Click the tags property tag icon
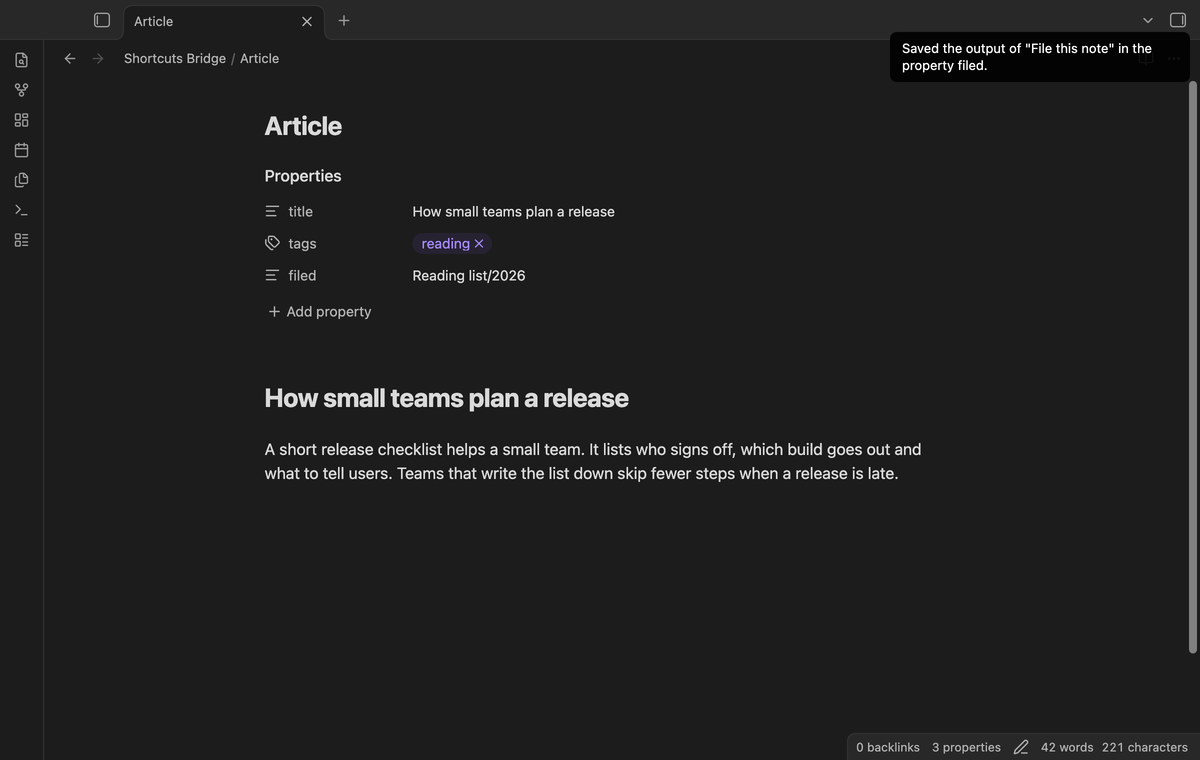The height and width of the screenshot is (760, 1200). point(272,243)
